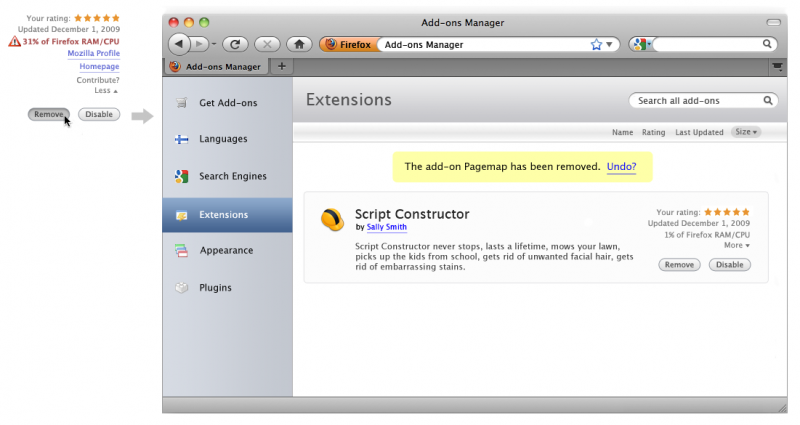Open the Search Engines category
Viewport: 800px width, 425px height.
coord(228,176)
